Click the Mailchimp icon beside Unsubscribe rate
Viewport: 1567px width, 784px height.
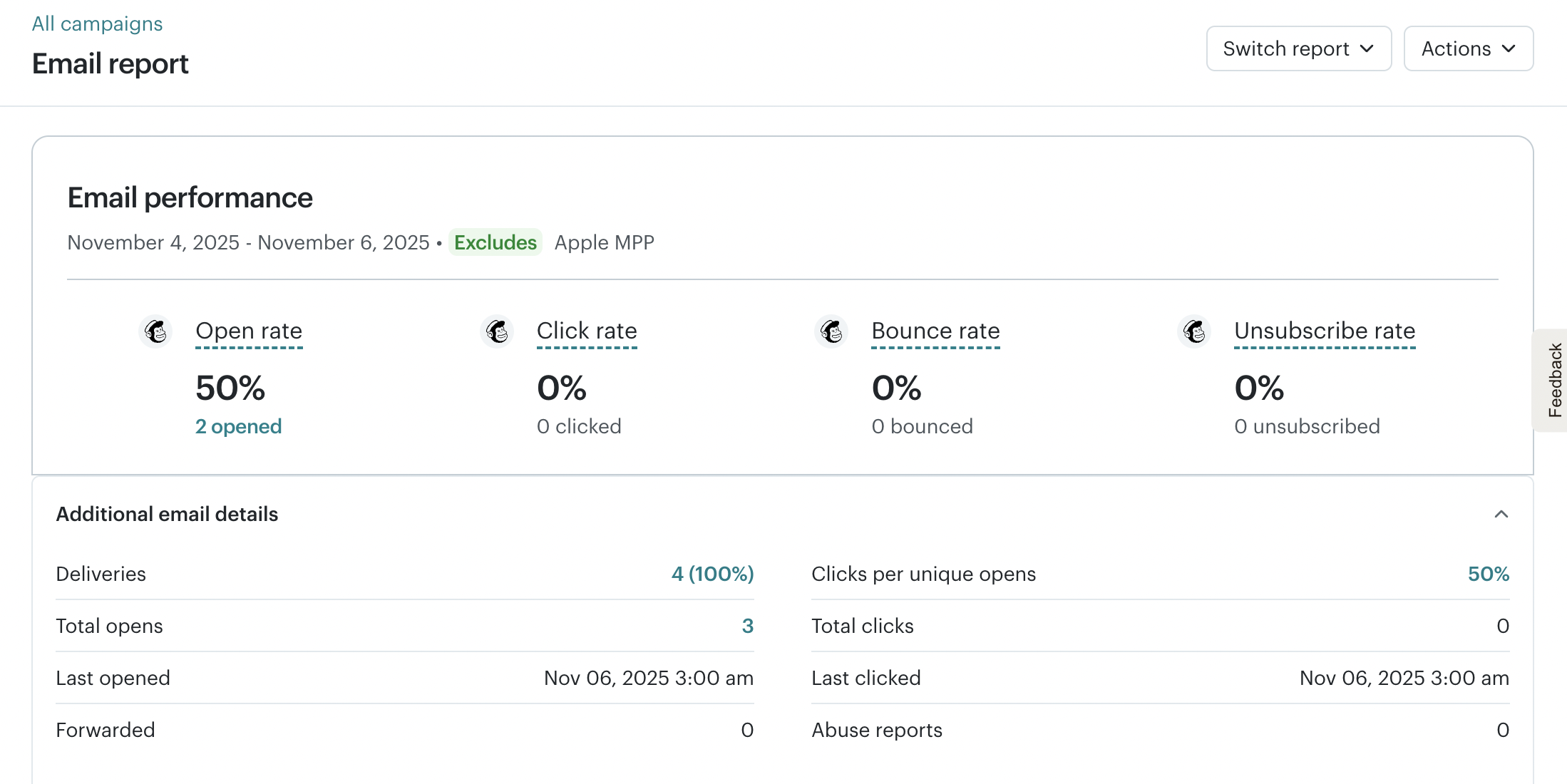[1194, 331]
